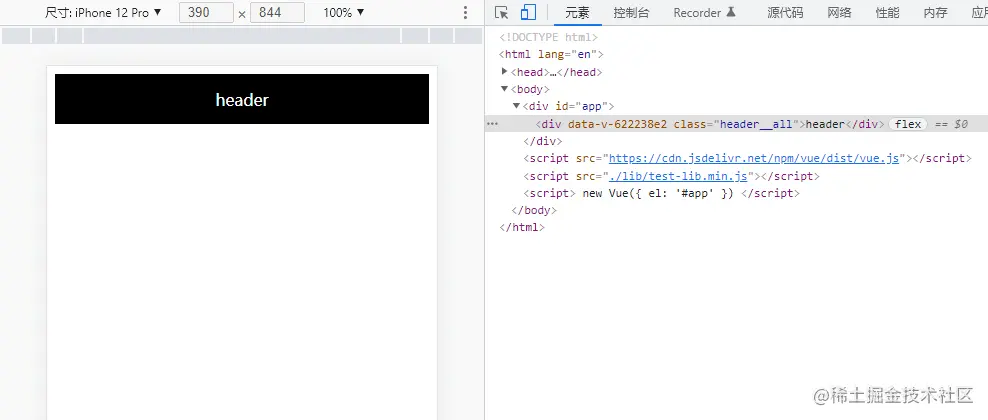The width and height of the screenshot is (988, 420).
Task: Expand the head element node
Action: coord(505,71)
